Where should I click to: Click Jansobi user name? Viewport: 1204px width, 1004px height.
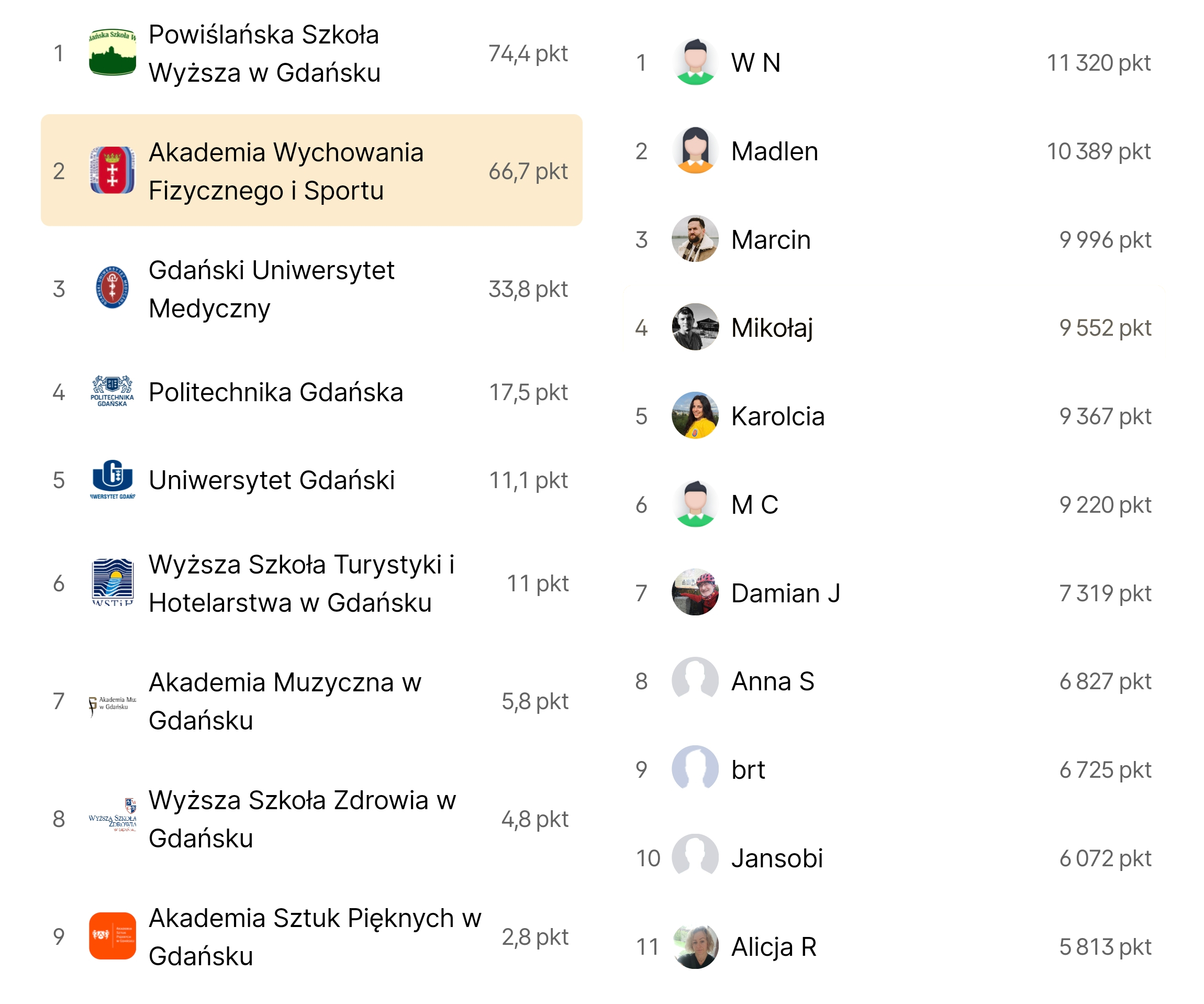point(777,858)
